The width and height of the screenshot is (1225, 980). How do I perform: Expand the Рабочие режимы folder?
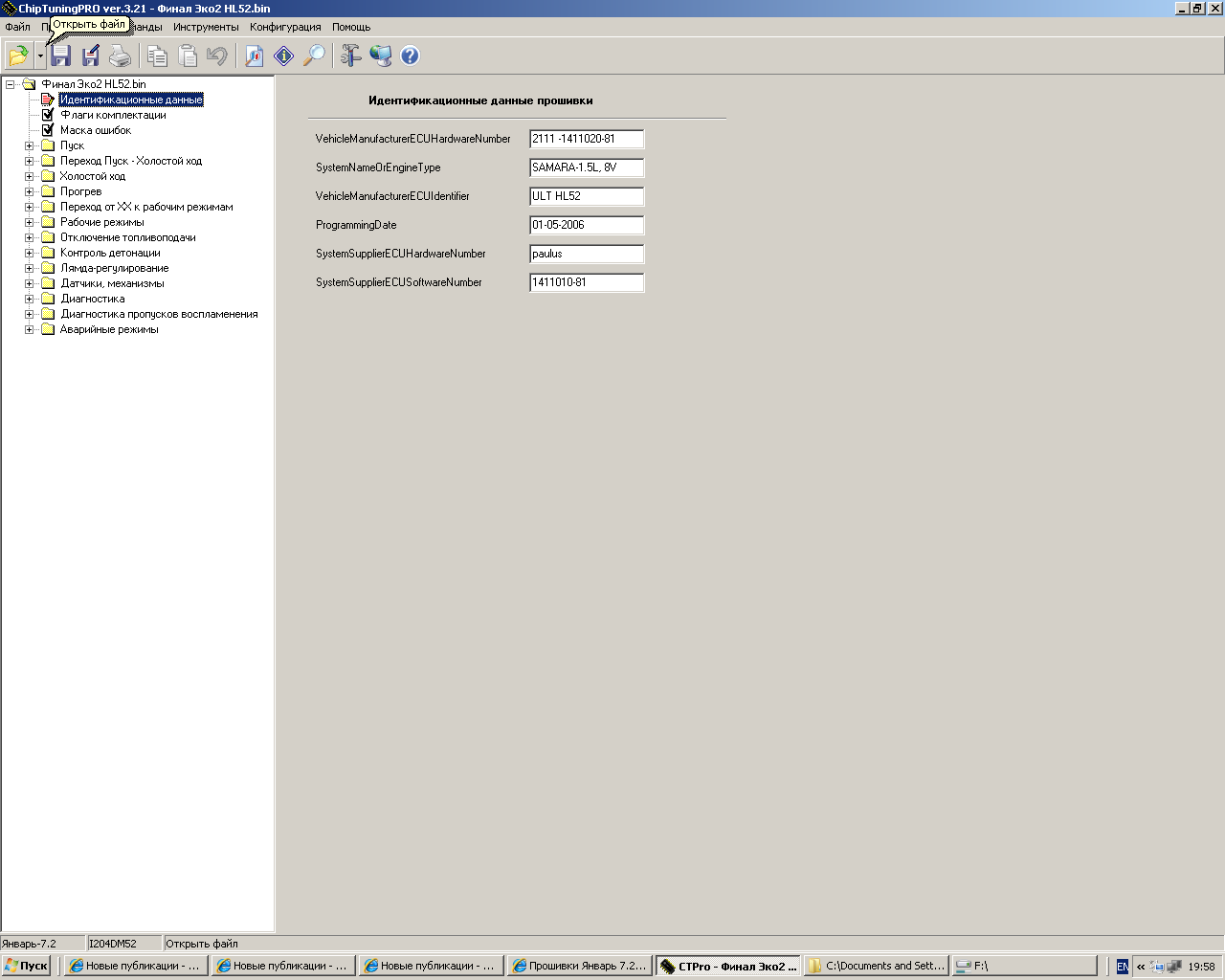tap(30, 222)
